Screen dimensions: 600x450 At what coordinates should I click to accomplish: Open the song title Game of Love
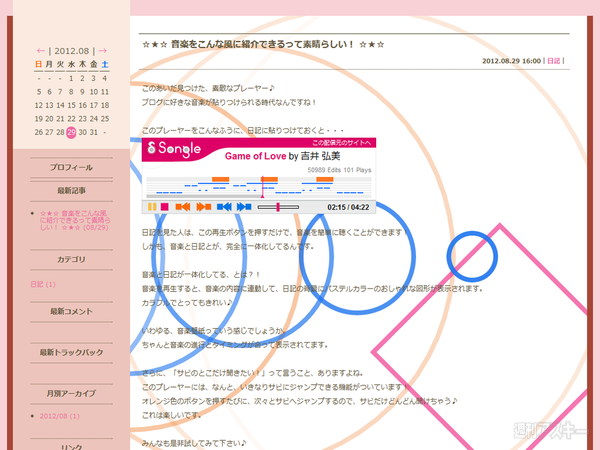click(x=255, y=156)
